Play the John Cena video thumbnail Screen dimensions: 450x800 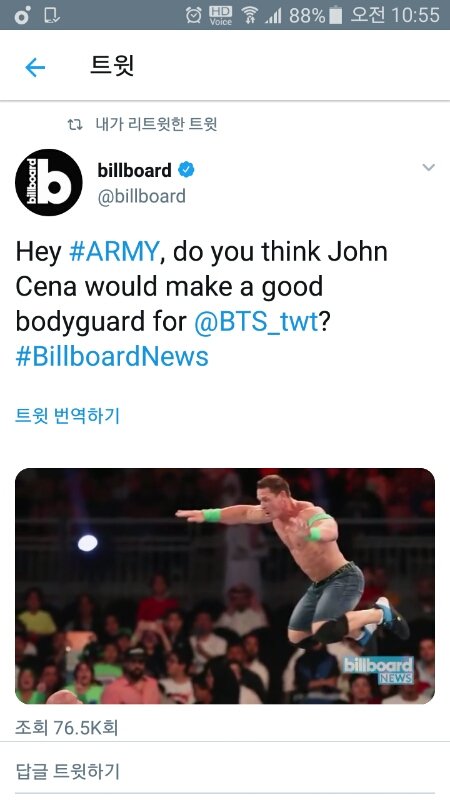click(x=225, y=586)
